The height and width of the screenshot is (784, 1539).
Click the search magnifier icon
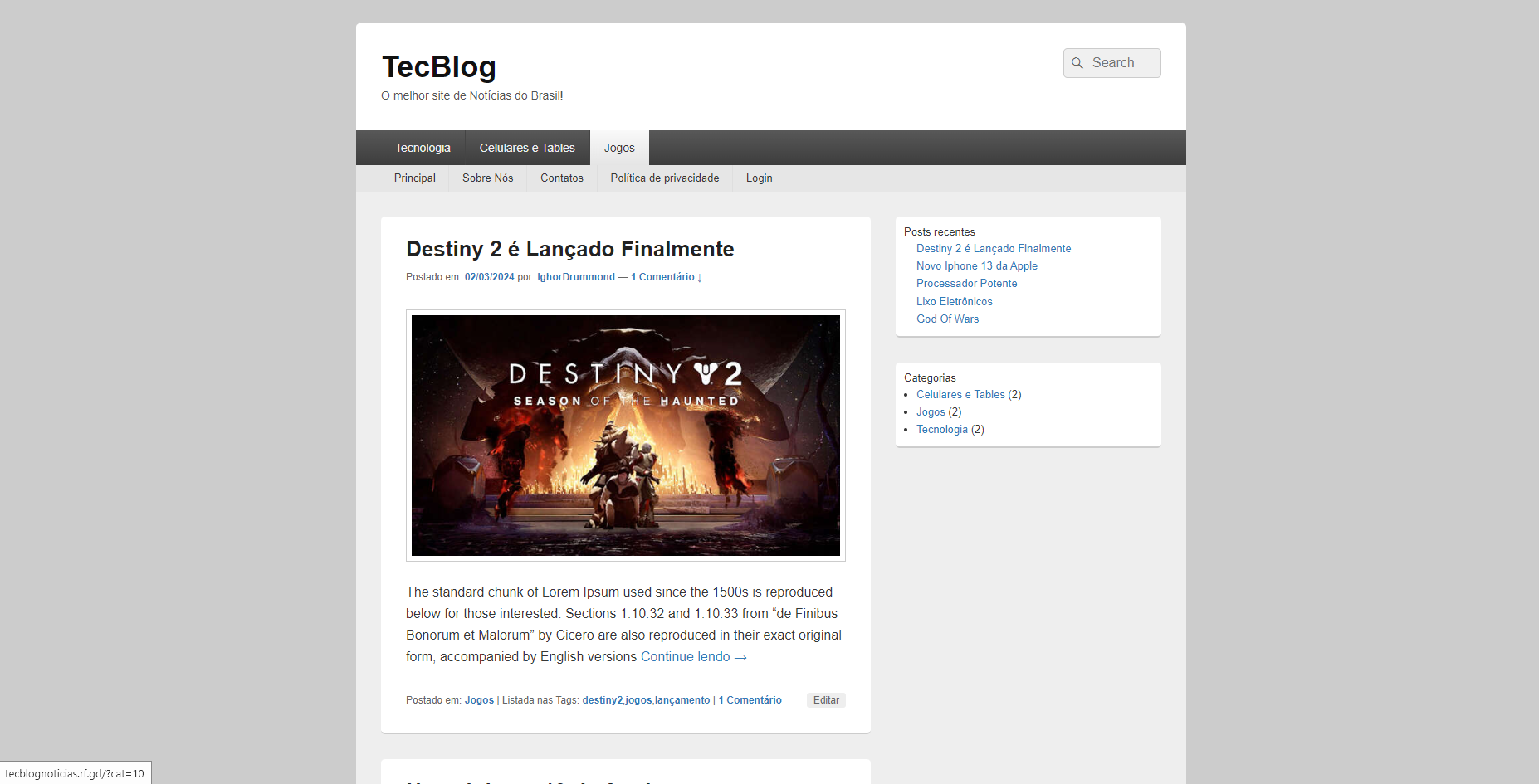pyautogui.click(x=1077, y=63)
